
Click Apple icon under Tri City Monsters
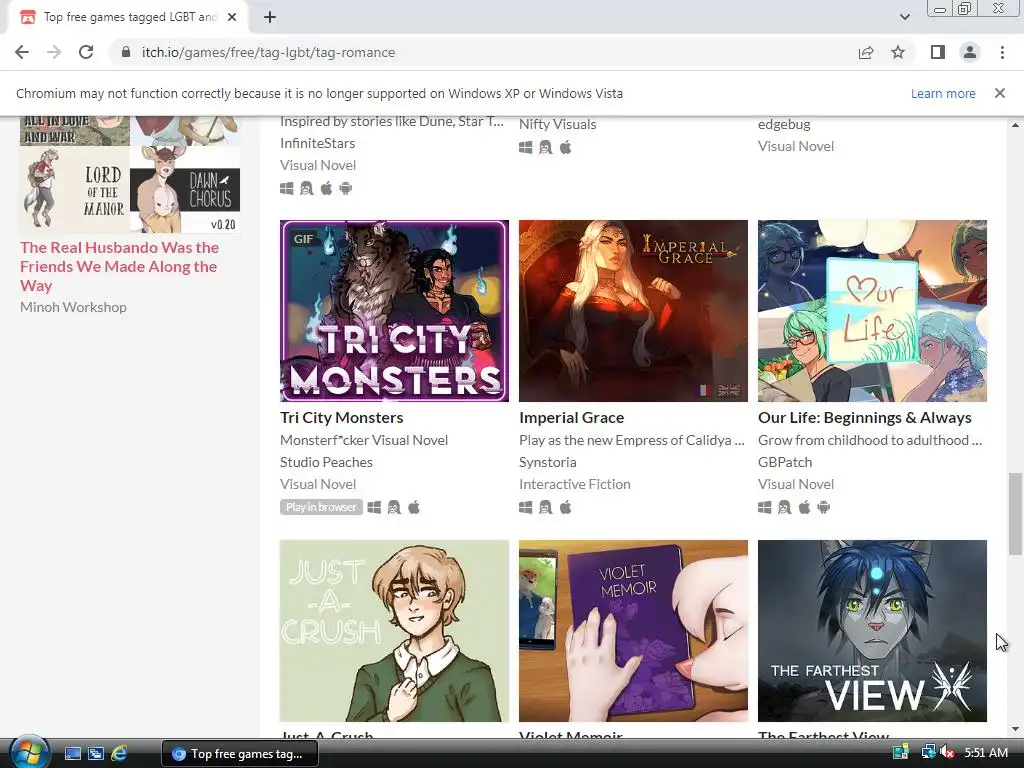click(x=414, y=507)
